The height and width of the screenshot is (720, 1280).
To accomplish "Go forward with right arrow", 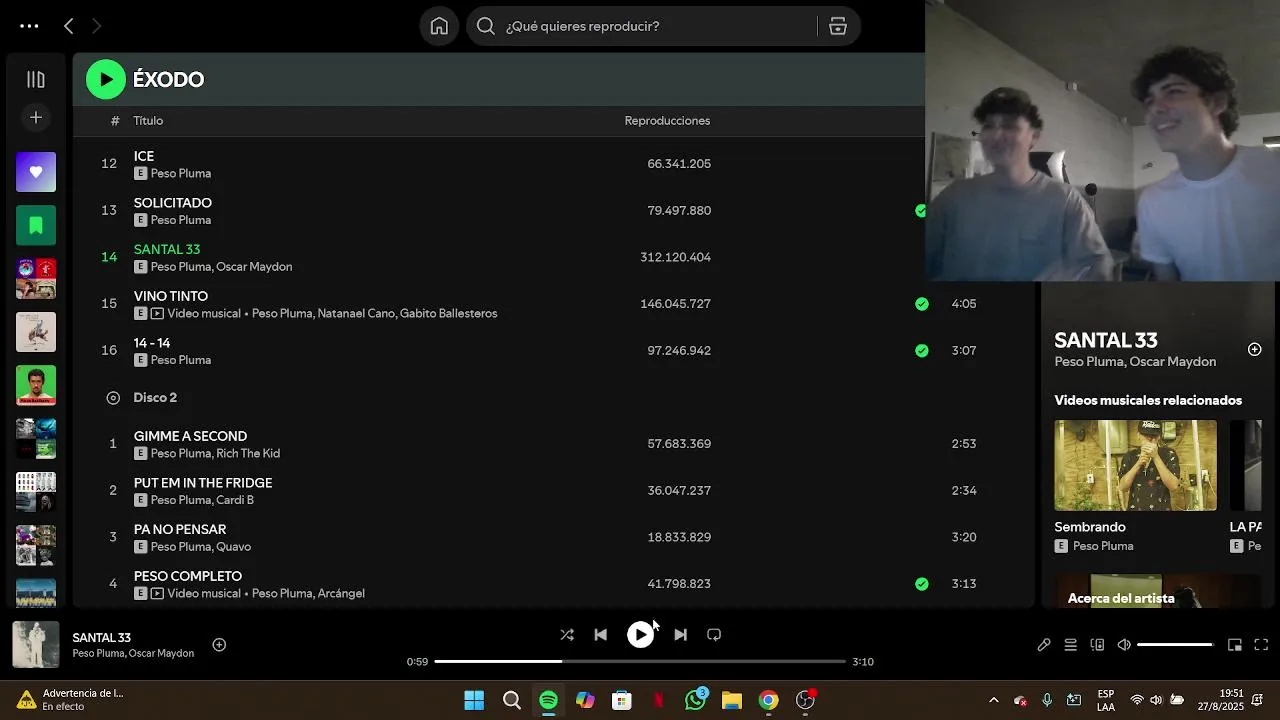I will click(x=97, y=26).
